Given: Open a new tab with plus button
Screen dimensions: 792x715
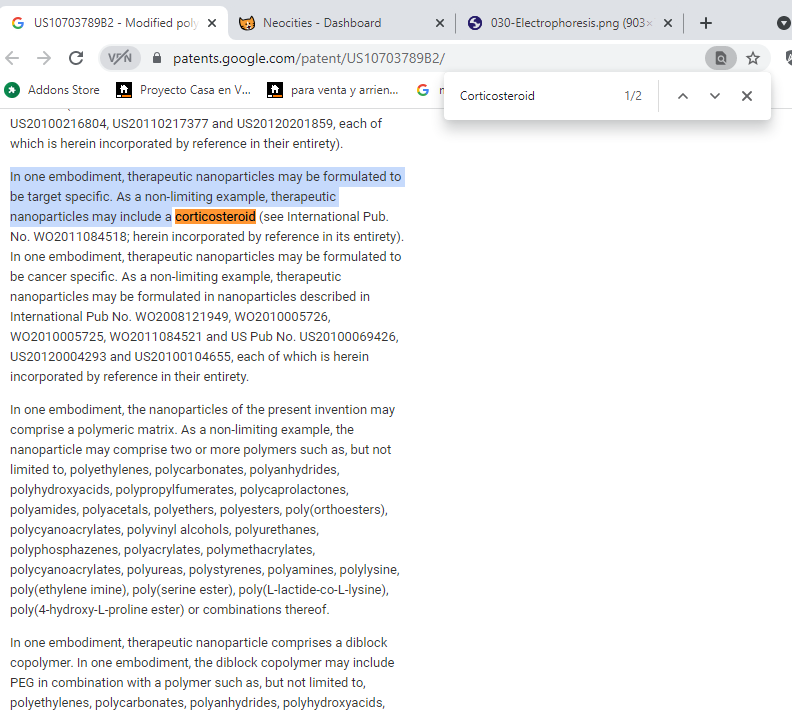Looking at the screenshot, I should point(706,23).
